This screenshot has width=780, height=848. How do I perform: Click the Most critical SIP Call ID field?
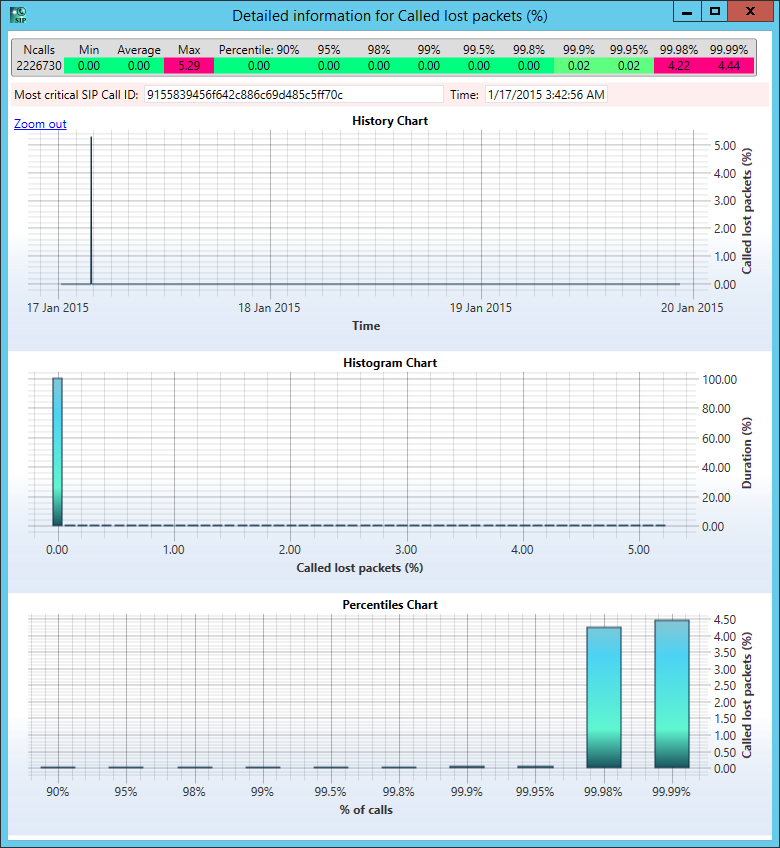pos(293,95)
